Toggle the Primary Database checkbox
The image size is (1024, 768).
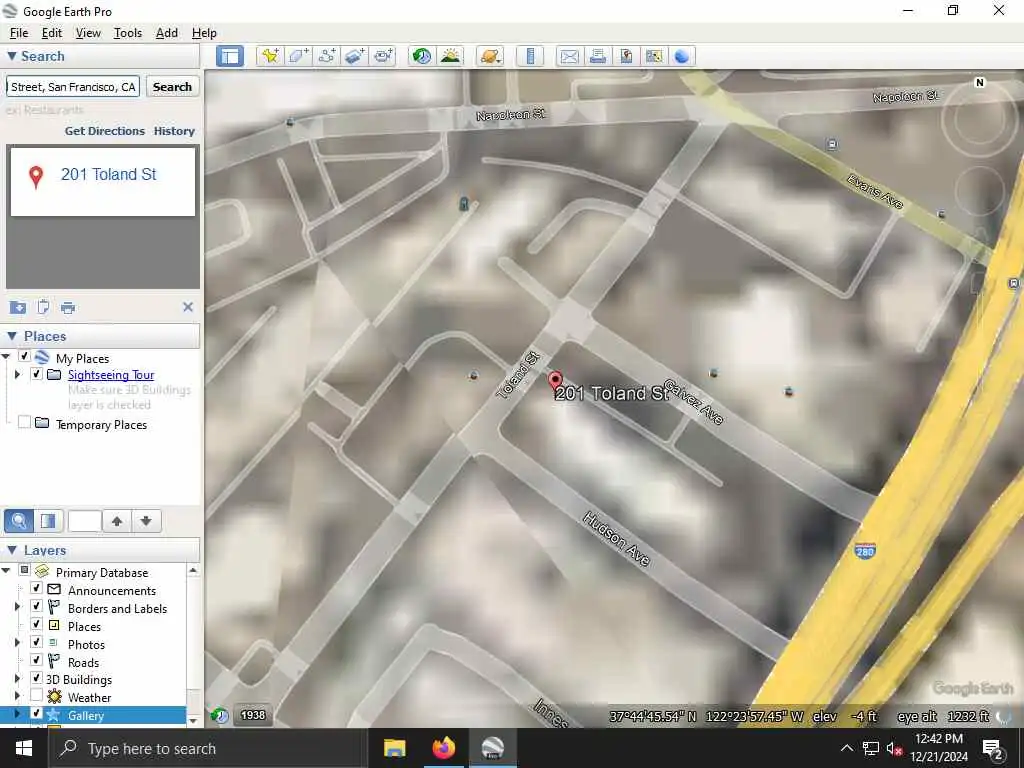[25, 571]
